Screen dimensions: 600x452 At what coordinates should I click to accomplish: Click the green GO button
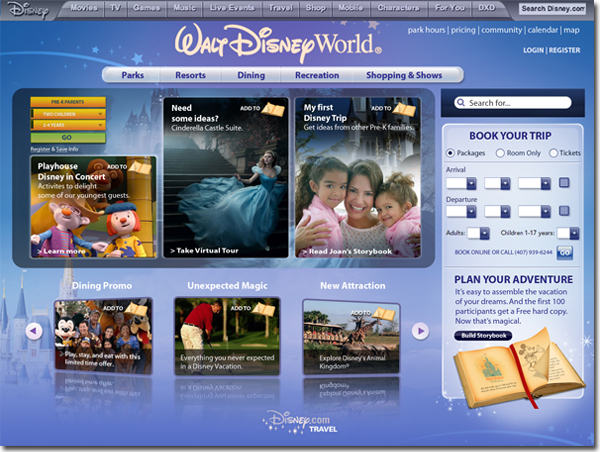pos(68,137)
